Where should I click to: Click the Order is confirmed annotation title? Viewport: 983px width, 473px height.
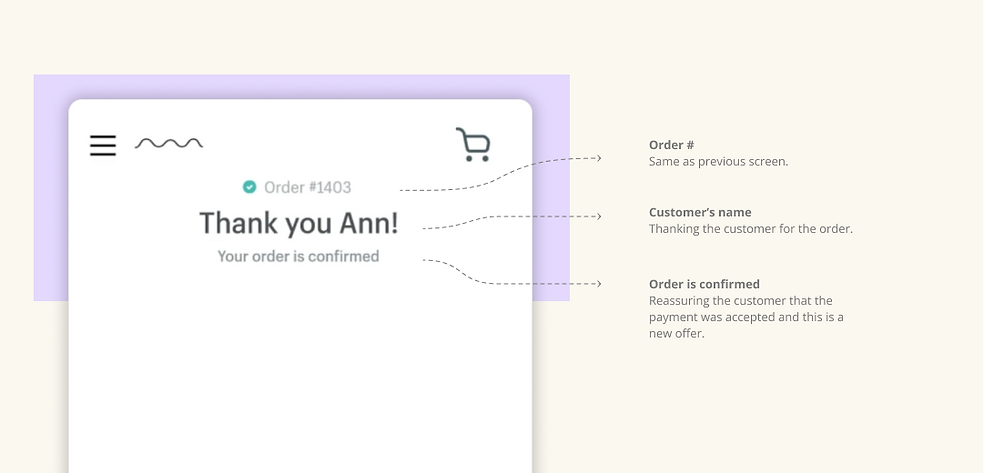[704, 284]
